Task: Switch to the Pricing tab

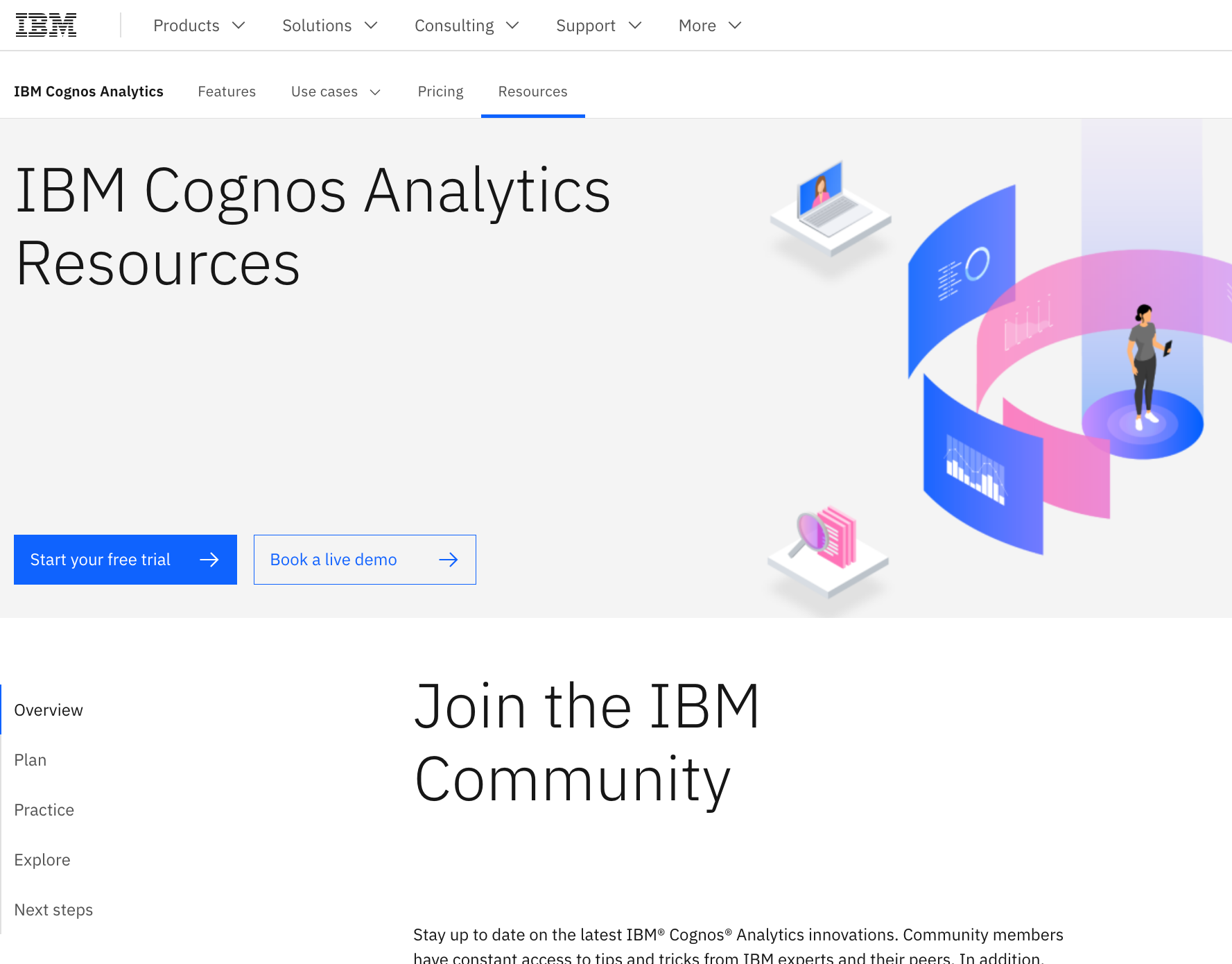Action: 440,92
